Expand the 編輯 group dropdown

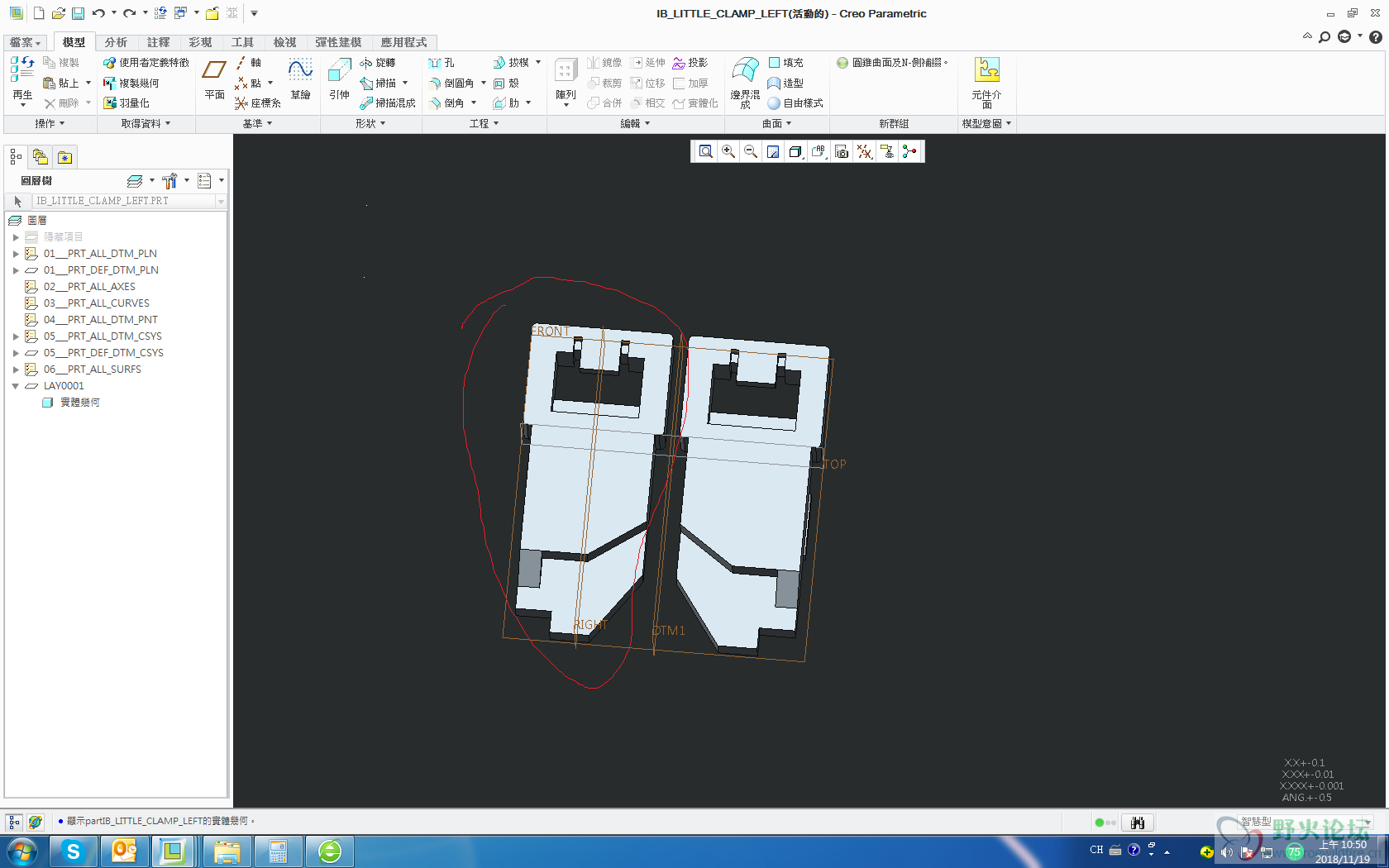[635, 124]
